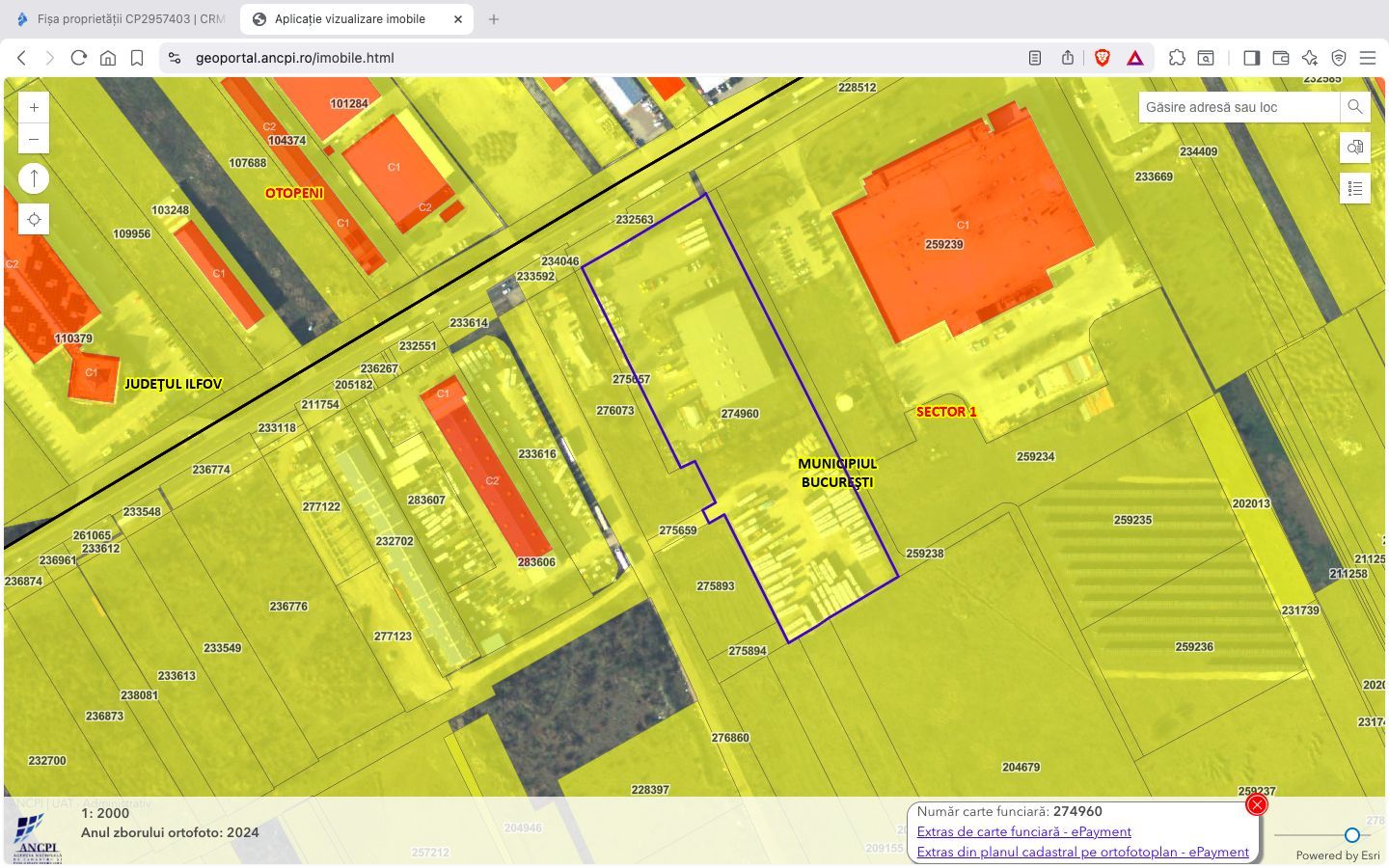The image size is (1389, 868).
Task: Close the carte funciară popup
Action: pyautogui.click(x=1256, y=804)
